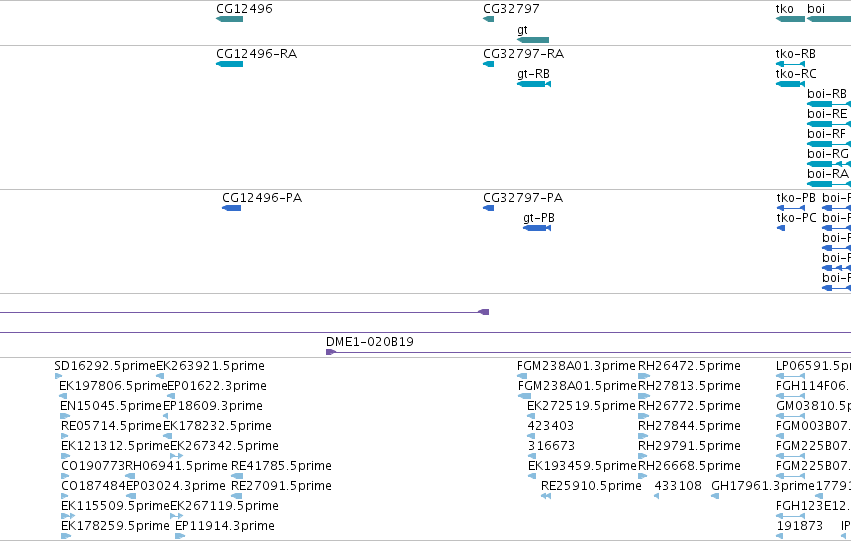Click the CO190773 EST label

click(93, 466)
